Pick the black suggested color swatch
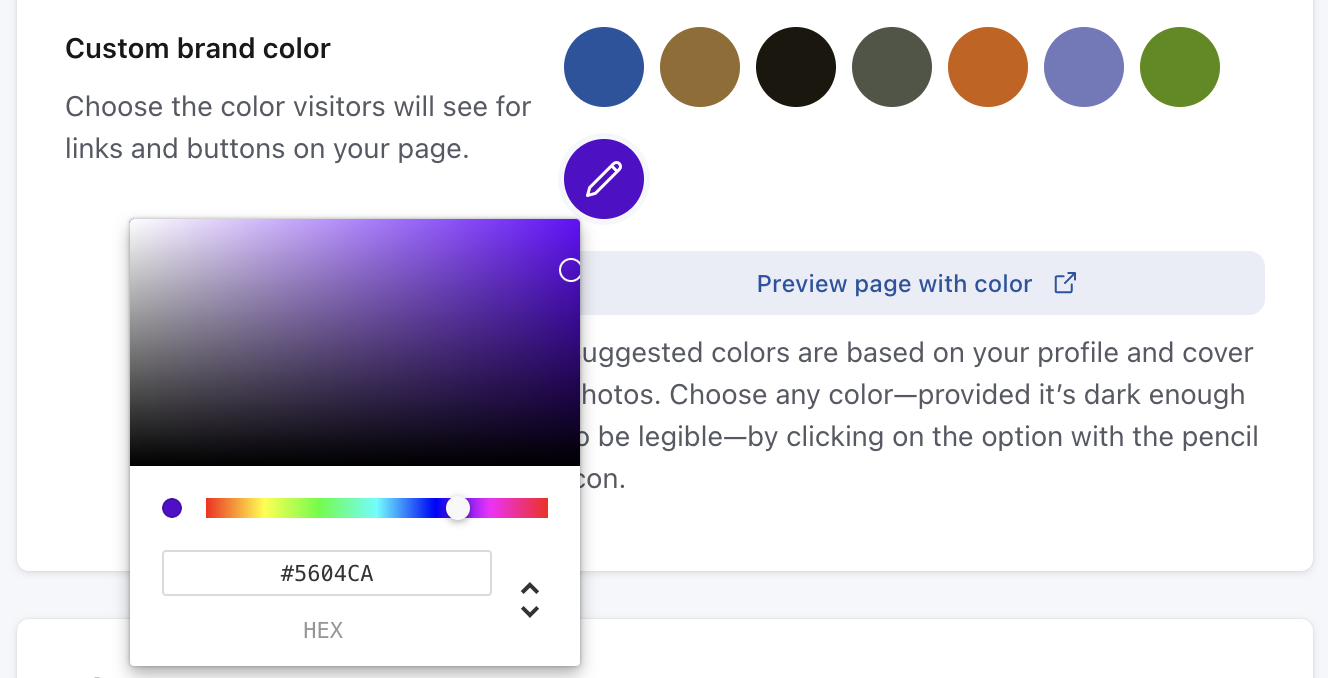 796,67
